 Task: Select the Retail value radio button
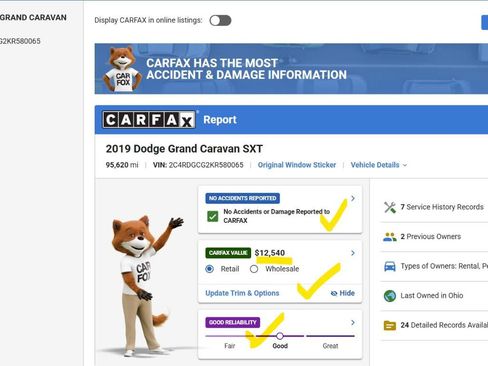pyautogui.click(x=210, y=269)
